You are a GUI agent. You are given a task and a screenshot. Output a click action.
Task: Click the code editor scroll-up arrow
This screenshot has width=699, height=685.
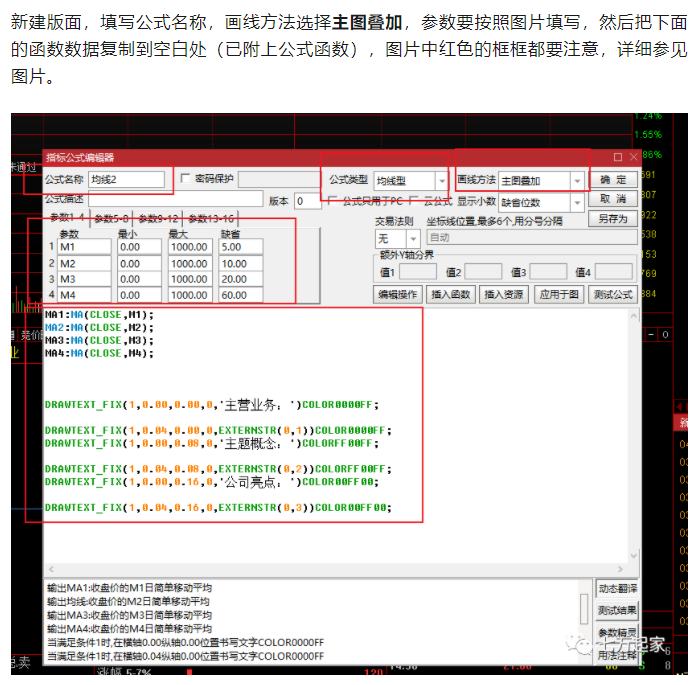point(634,316)
